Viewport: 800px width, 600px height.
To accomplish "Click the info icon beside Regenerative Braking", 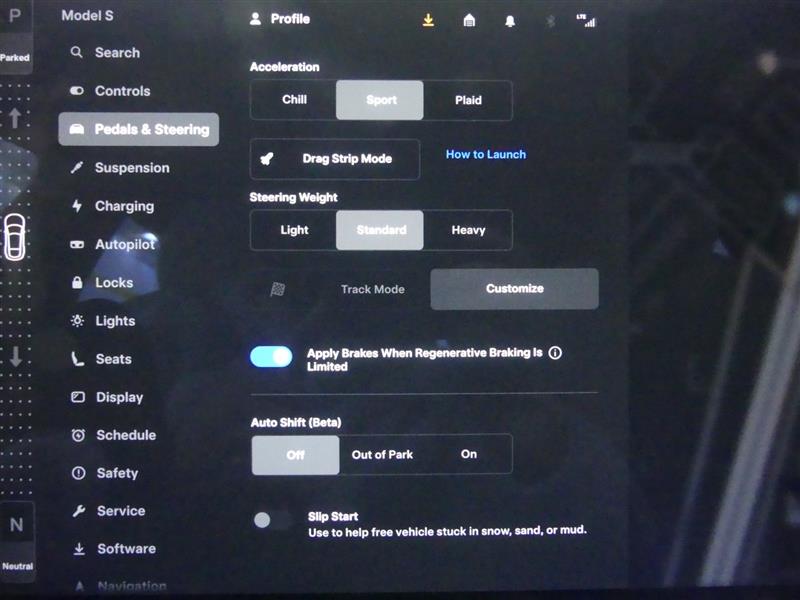I will 556,353.
